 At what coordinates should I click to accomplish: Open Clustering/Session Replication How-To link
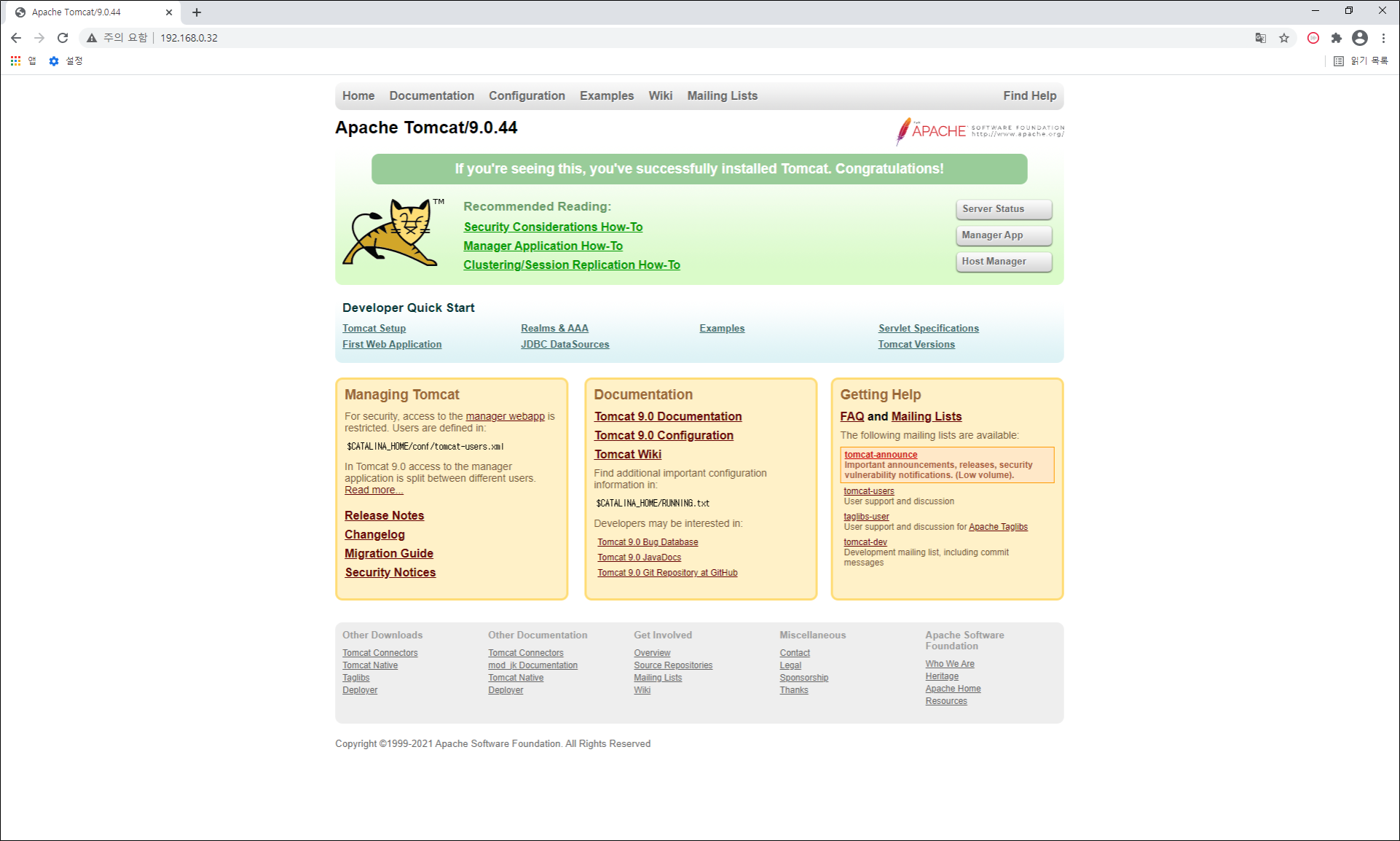(572, 265)
